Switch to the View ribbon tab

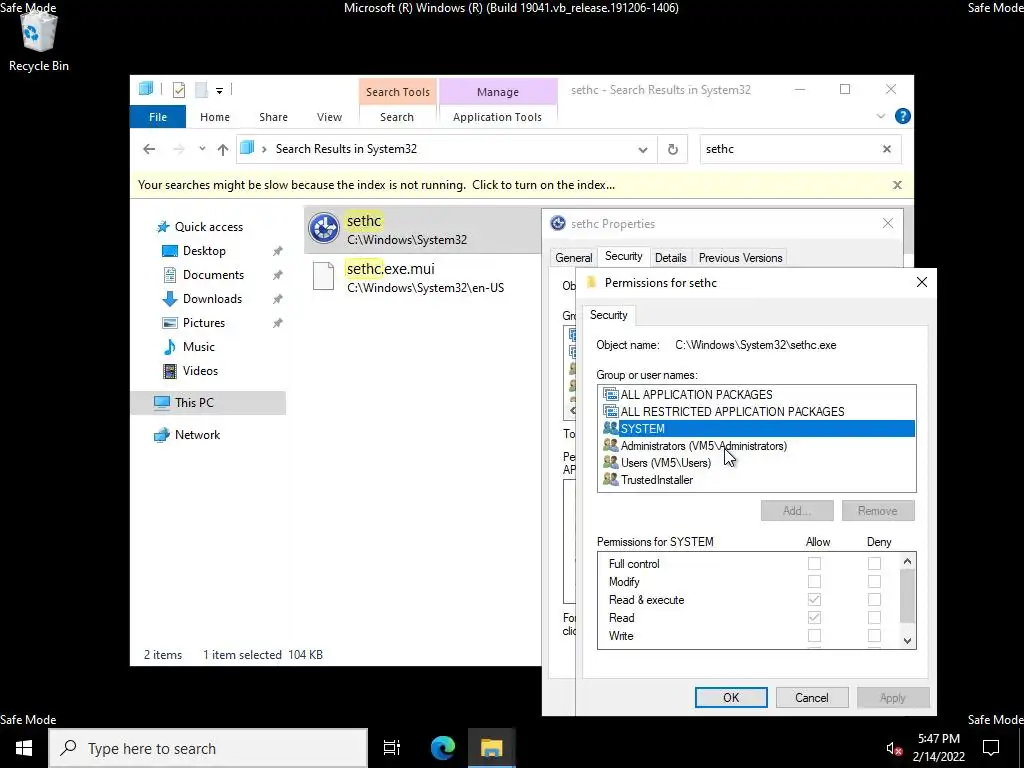[329, 117]
